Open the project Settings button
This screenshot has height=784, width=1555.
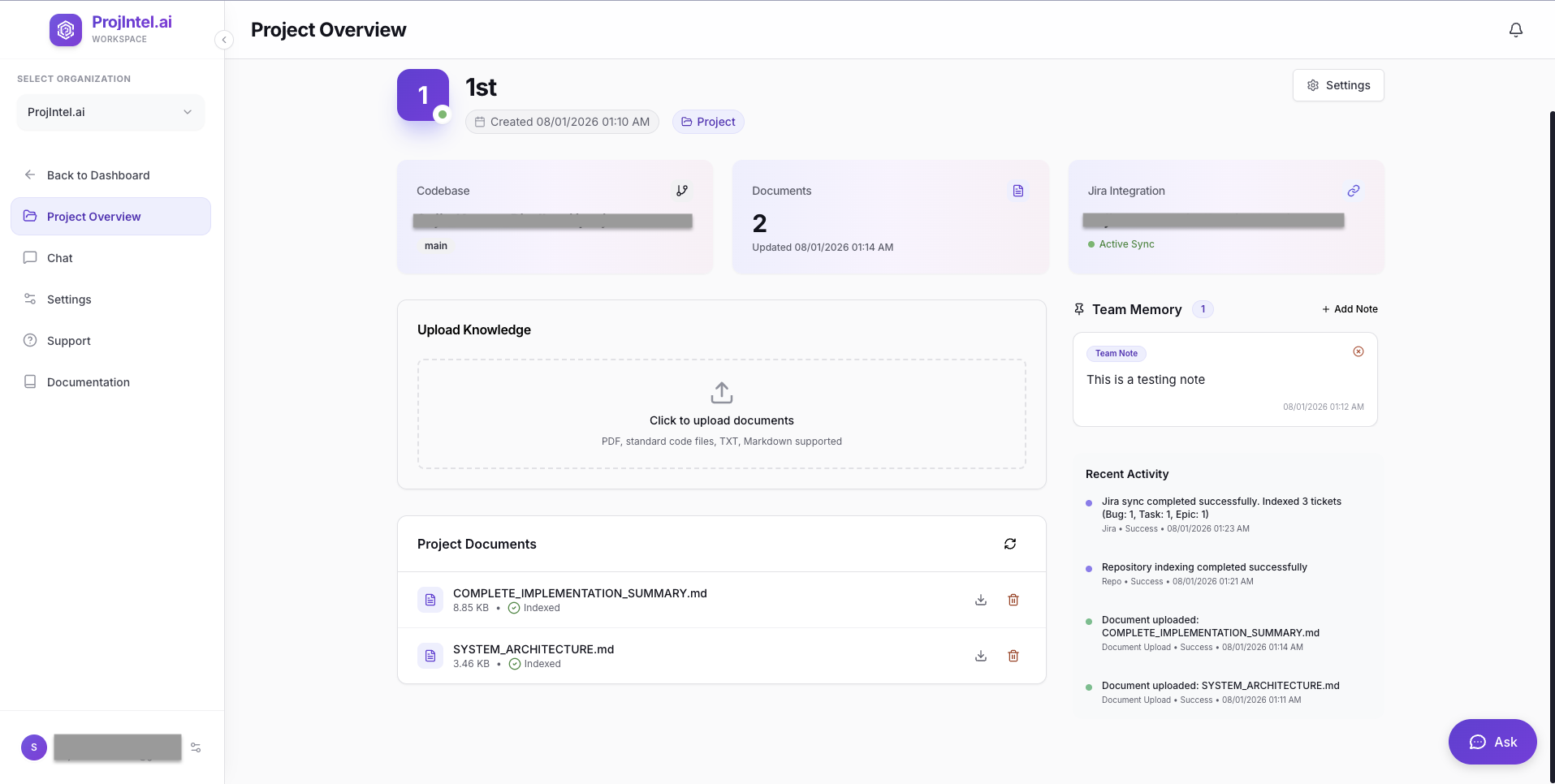(x=1337, y=84)
